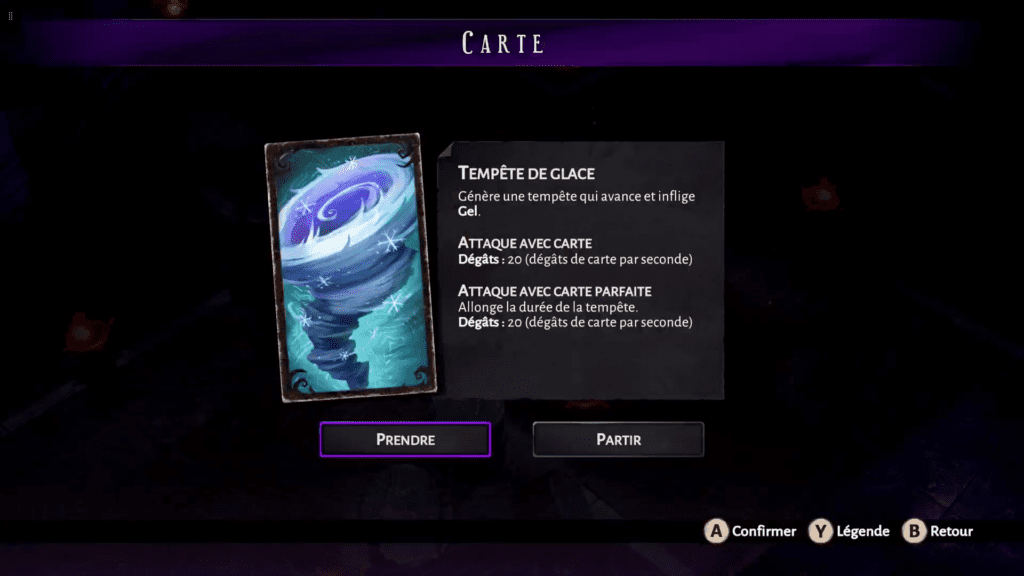Click the Y button icon for Légende
Screen dimensions: 1024x576
(x=820, y=531)
